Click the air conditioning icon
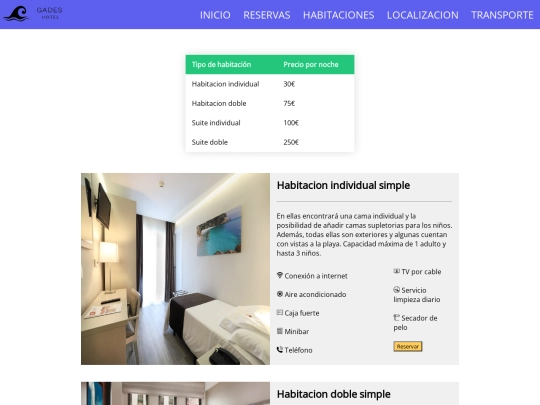The height and width of the screenshot is (405, 540). coord(280,294)
